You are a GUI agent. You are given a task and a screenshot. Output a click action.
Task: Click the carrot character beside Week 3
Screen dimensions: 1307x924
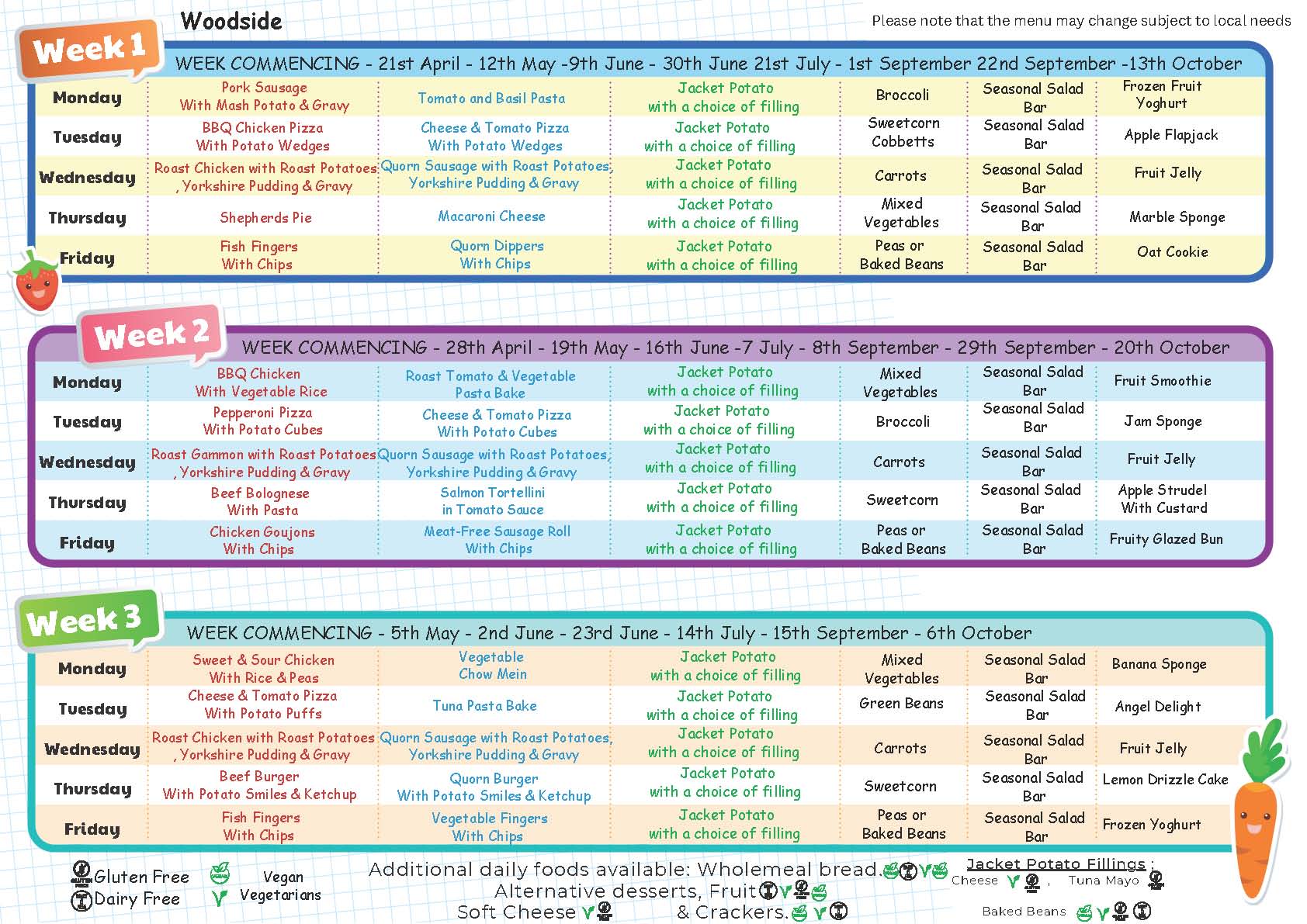click(1259, 811)
